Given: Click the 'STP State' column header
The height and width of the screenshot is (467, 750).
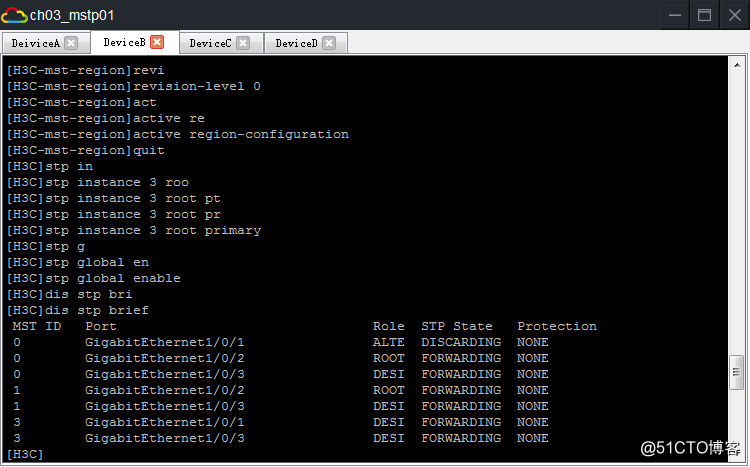Looking at the screenshot, I should pyautogui.click(x=457, y=326).
